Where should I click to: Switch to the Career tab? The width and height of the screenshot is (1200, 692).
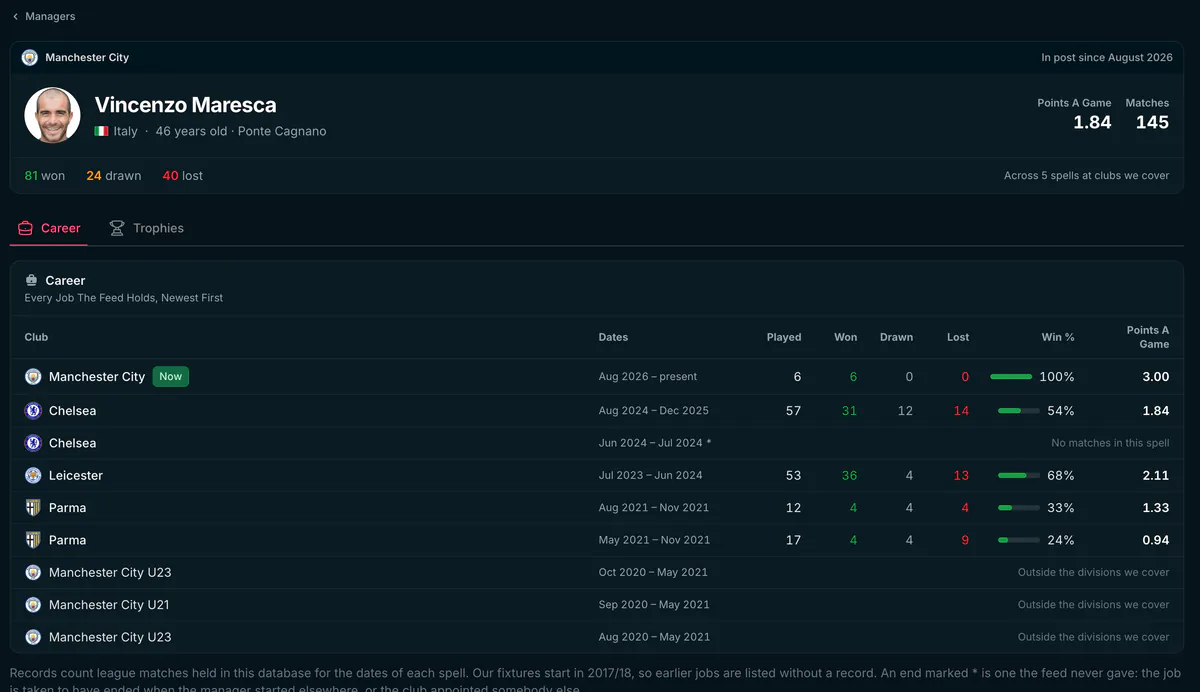[49, 228]
